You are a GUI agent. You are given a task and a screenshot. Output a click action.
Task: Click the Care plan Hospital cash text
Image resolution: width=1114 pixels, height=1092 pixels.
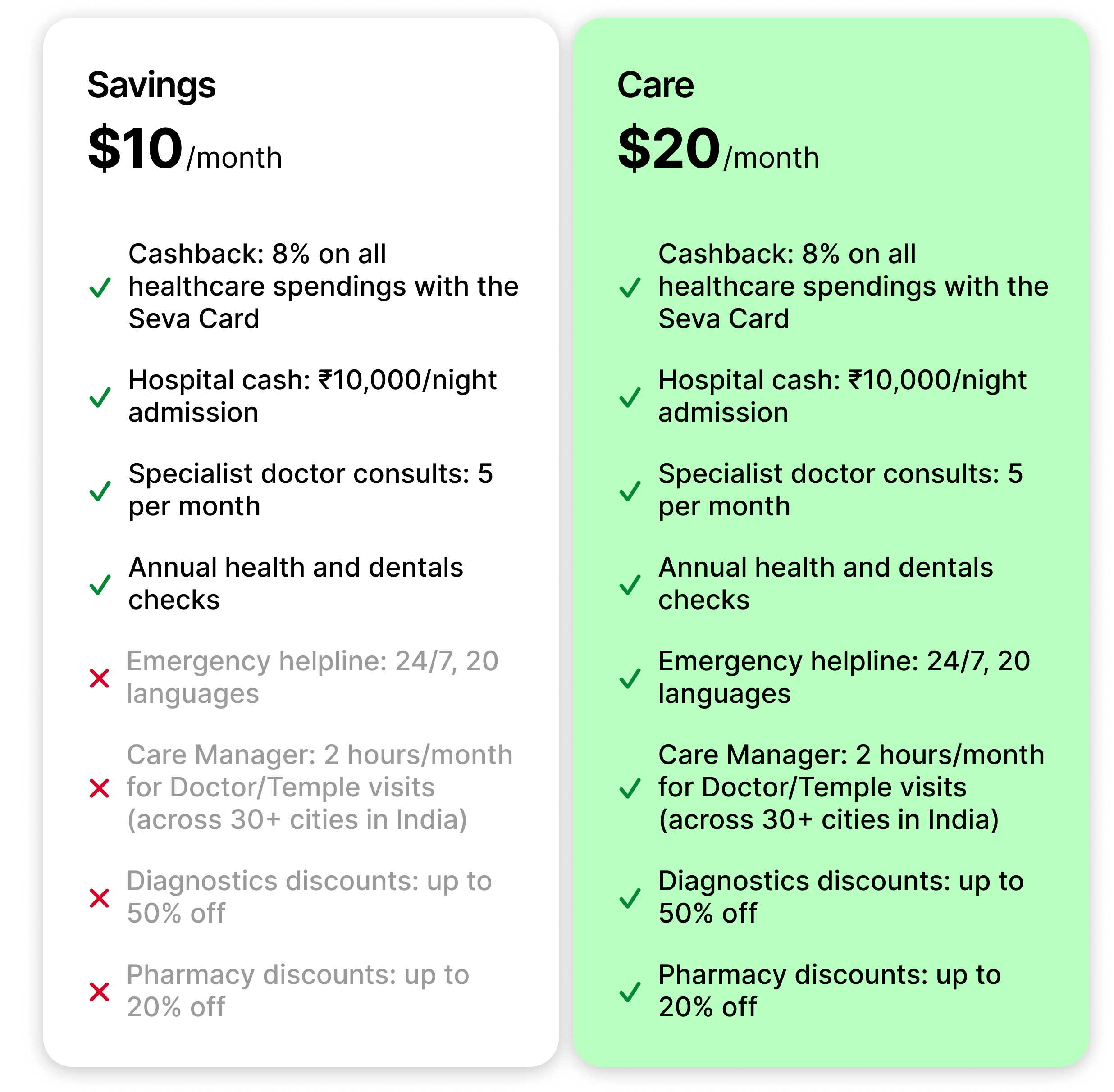pos(841,396)
